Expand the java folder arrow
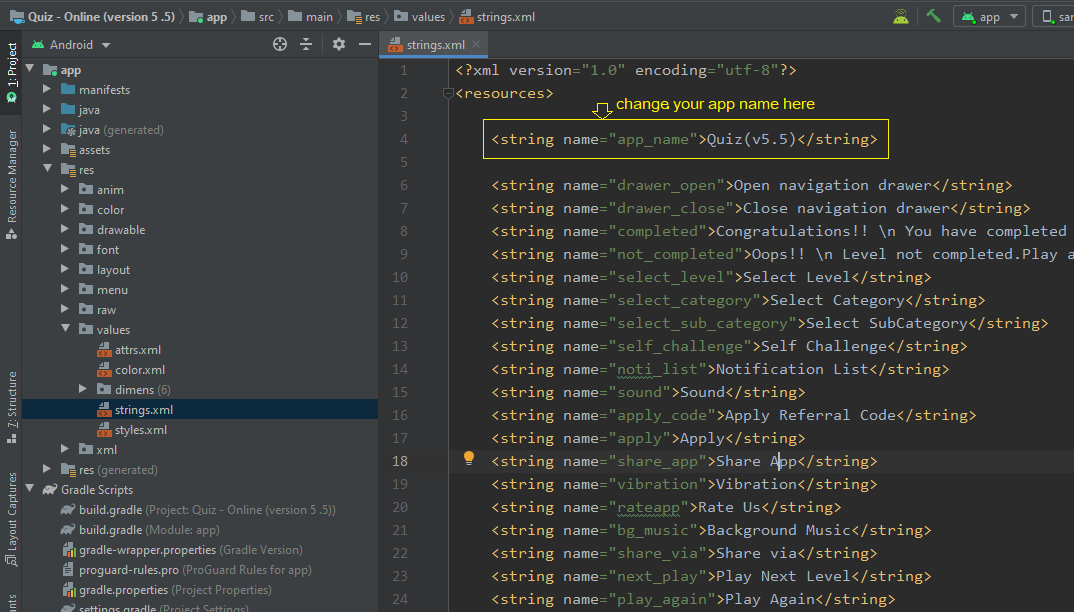The image size is (1074, 612). point(47,109)
